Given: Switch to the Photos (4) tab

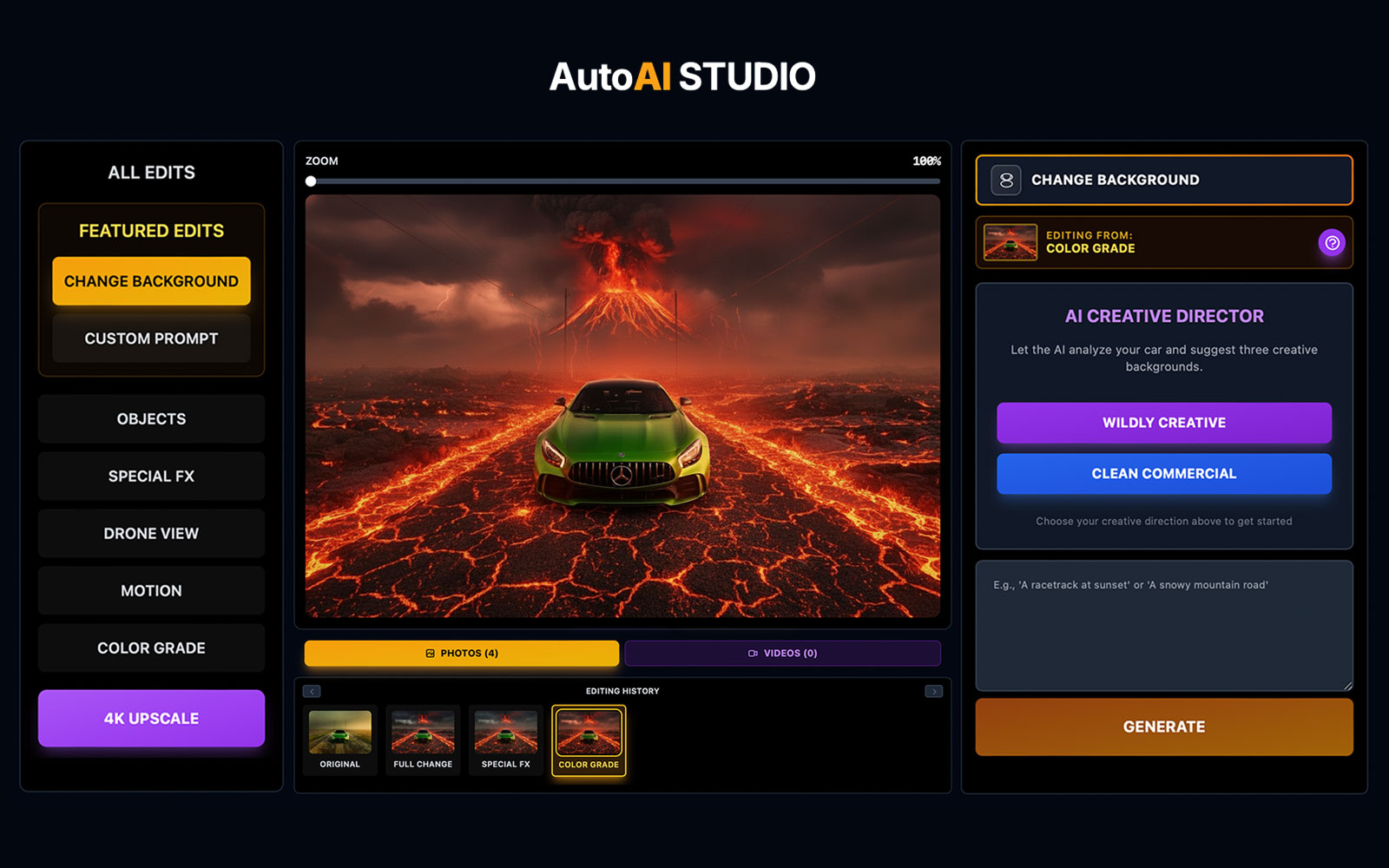Looking at the screenshot, I should pyautogui.click(x=460, y=653).
